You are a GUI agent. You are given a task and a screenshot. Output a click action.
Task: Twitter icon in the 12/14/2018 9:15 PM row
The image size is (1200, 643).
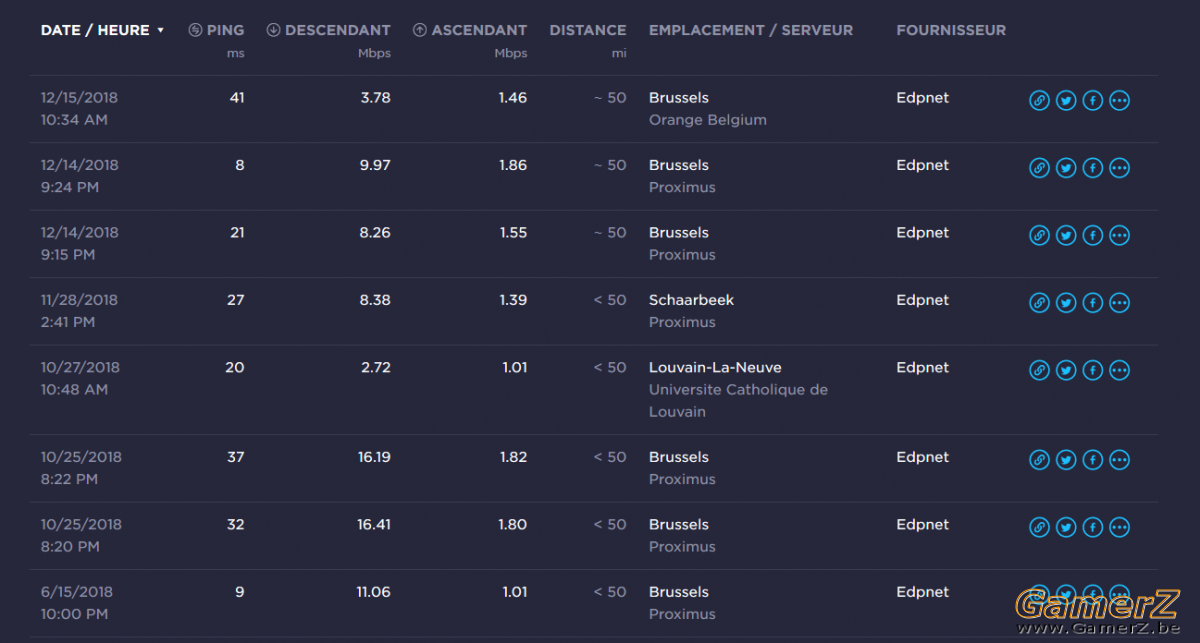point(1066,236)
